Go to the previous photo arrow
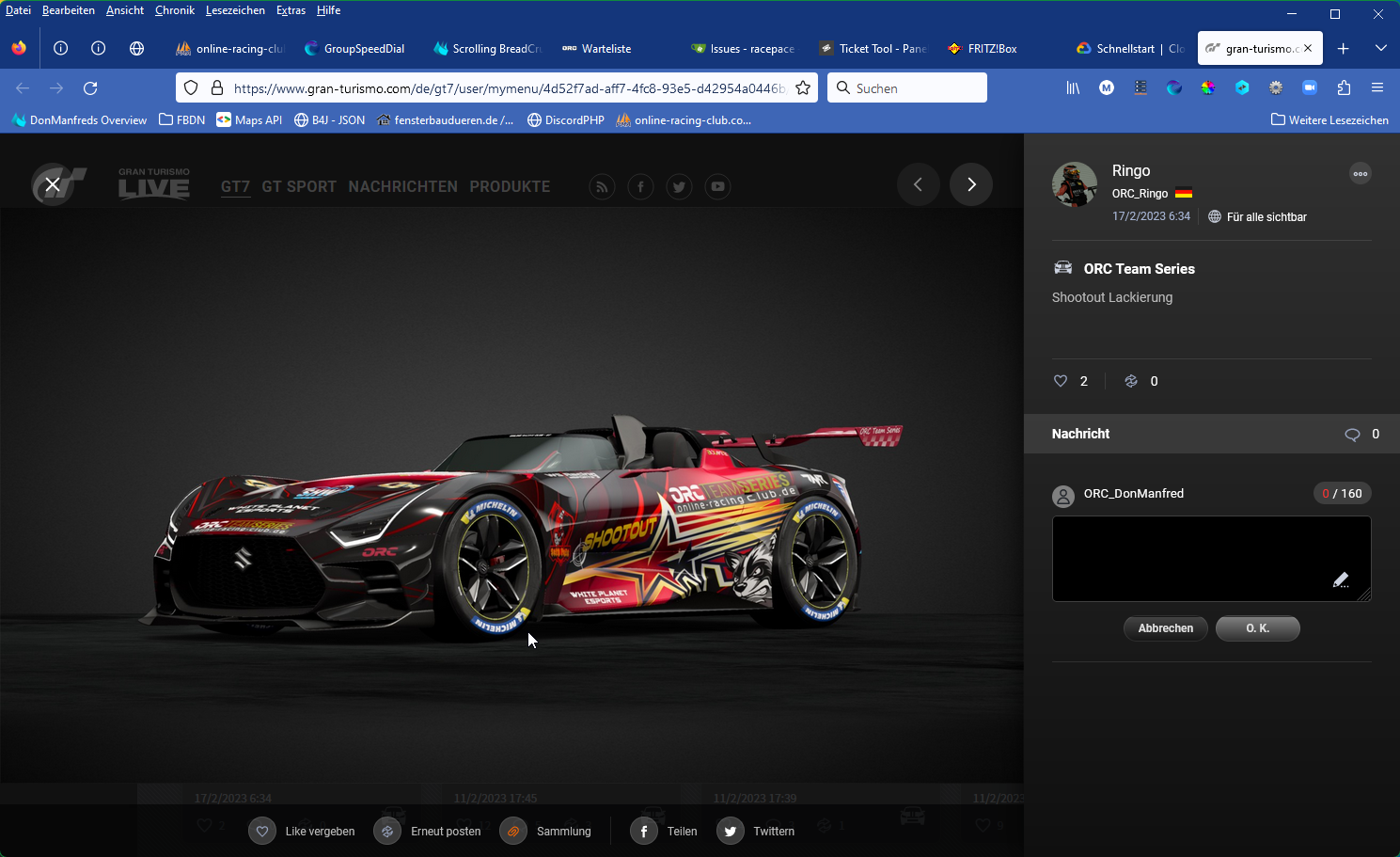Screen dimensions: 1400x857 point(918,184)
